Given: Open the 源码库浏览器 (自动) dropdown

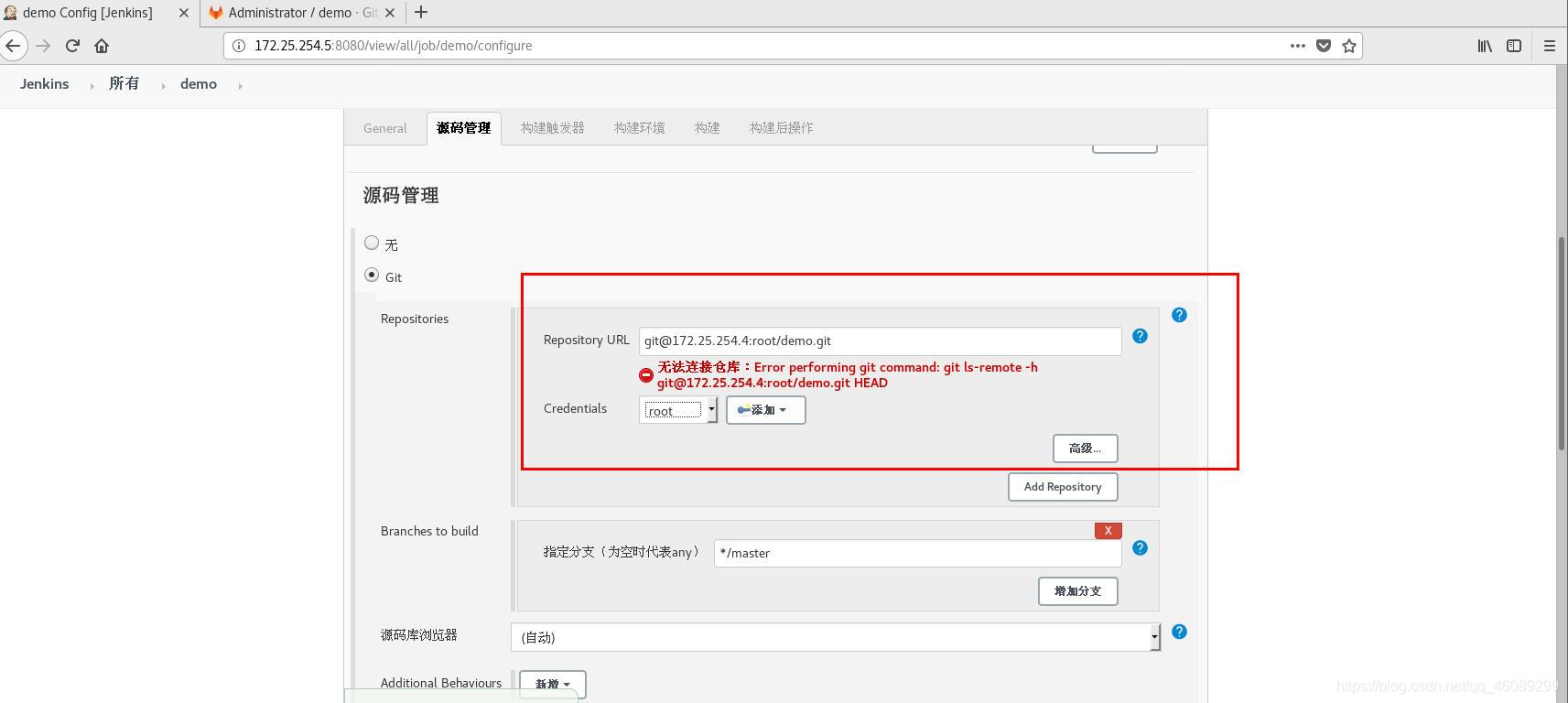Looking at the screenshot, I should point(836,637).
